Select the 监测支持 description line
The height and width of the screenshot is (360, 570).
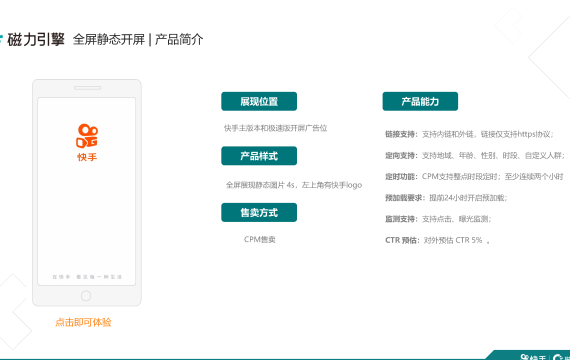pos(438,219)
